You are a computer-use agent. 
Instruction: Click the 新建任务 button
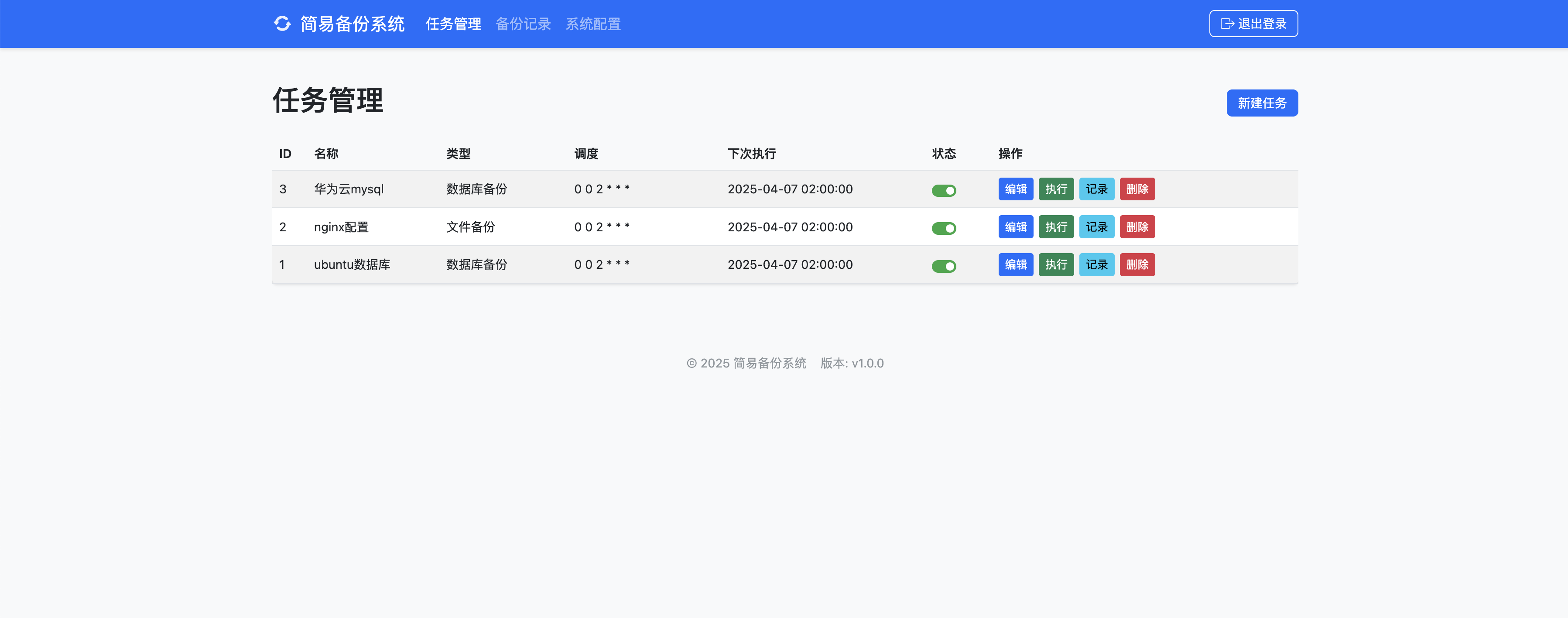[x=1261, y=103]
